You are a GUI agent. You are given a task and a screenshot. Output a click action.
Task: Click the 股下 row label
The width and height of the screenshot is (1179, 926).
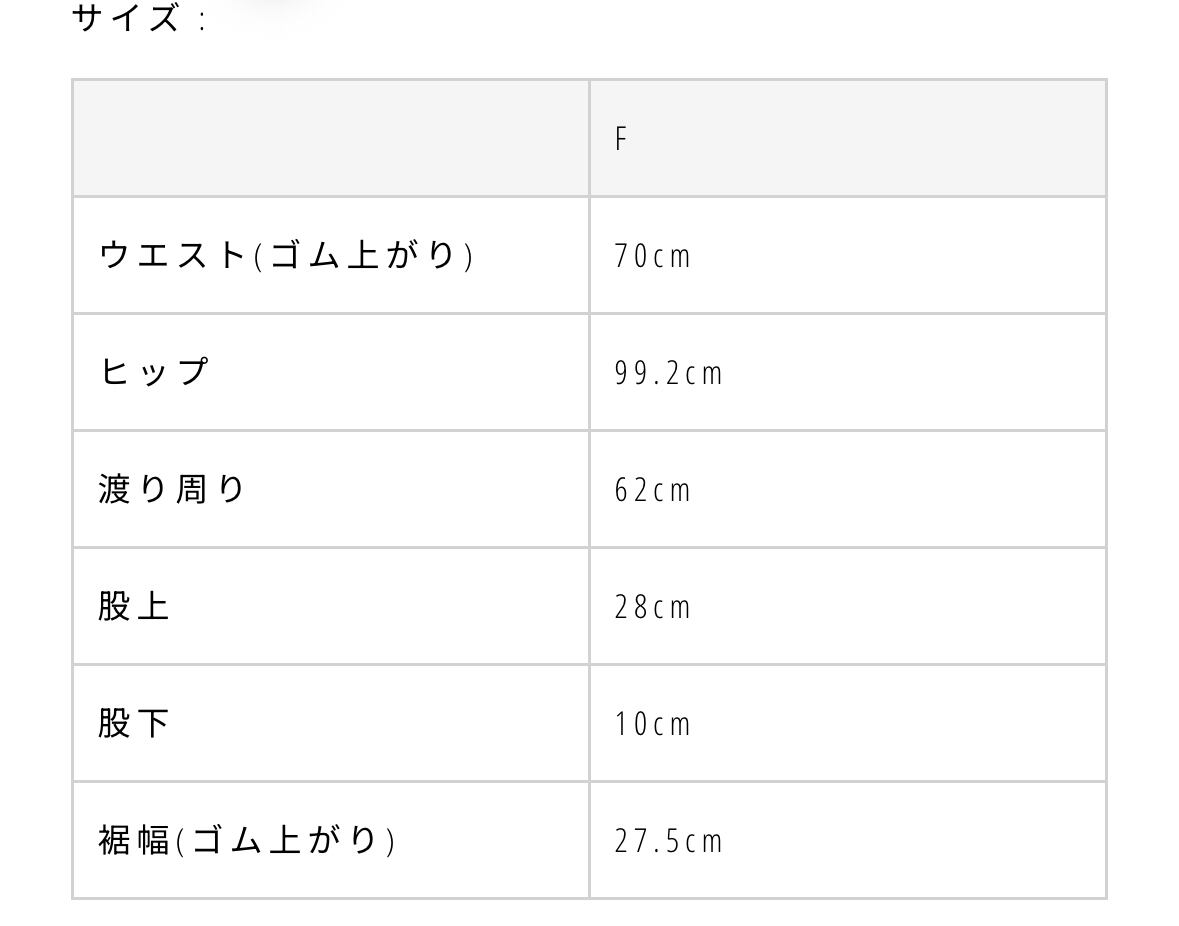click(x=134, y=723)
